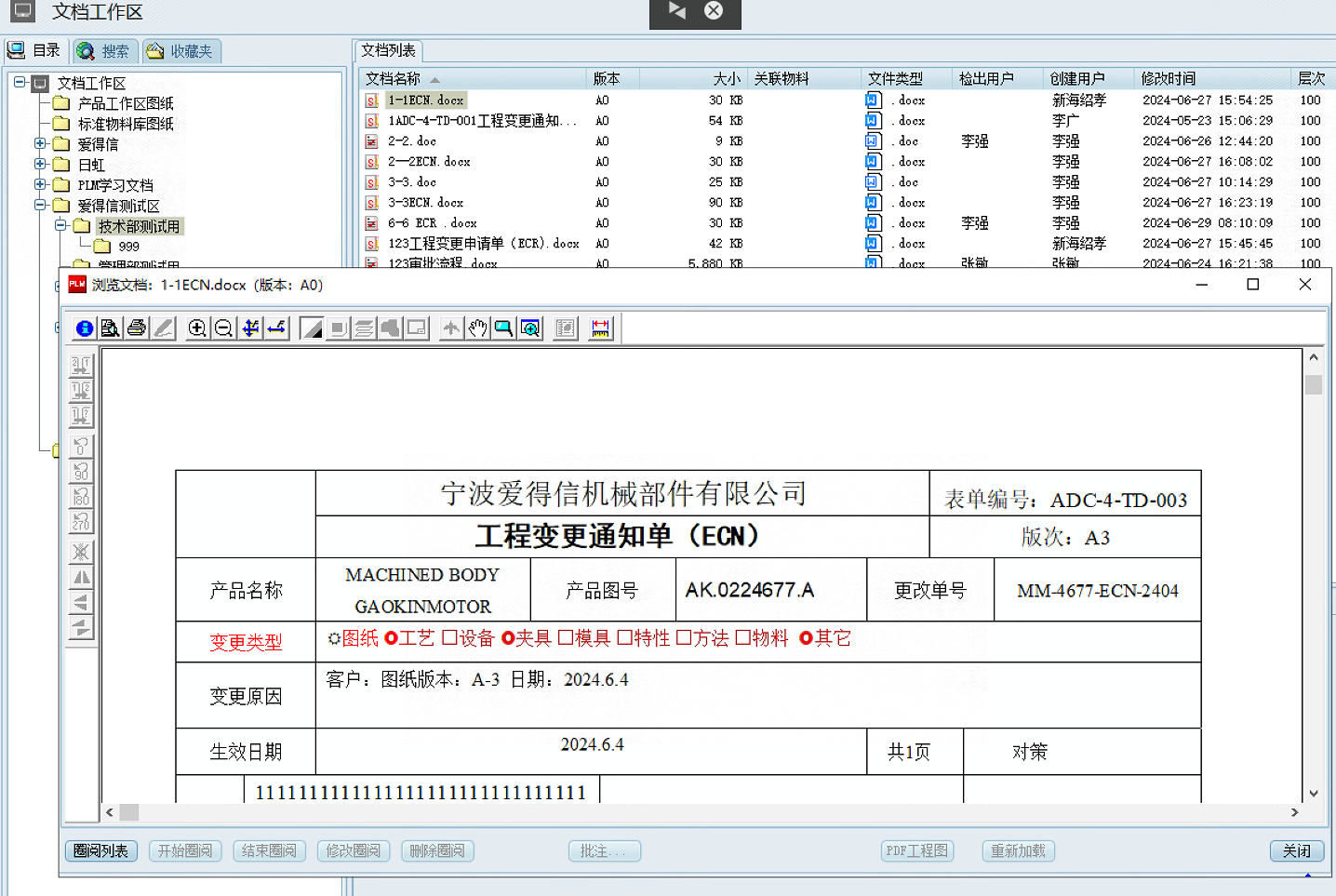Image resolution: width=1336 pixels, height=896 pixels.
Task: Rotate view to 0 degrees
Action: click(81, 447)
